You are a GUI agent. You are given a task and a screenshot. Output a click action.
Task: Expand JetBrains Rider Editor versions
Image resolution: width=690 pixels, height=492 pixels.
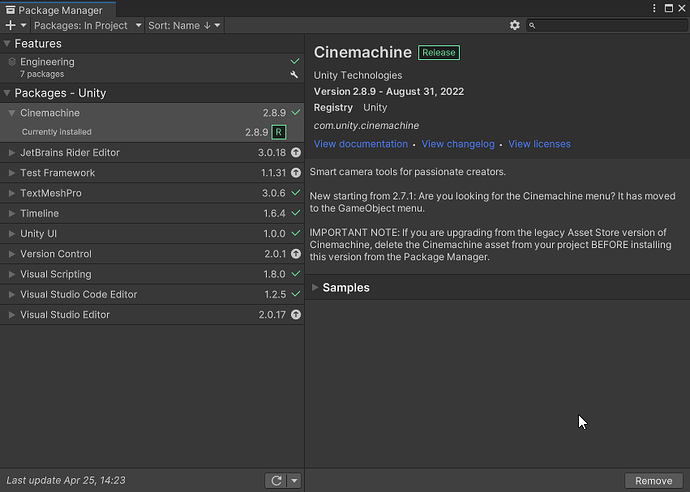(x=12, y=153)
